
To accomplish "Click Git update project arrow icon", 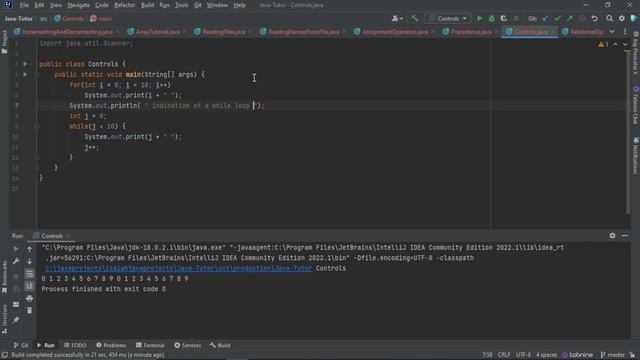I will (545, 18).
